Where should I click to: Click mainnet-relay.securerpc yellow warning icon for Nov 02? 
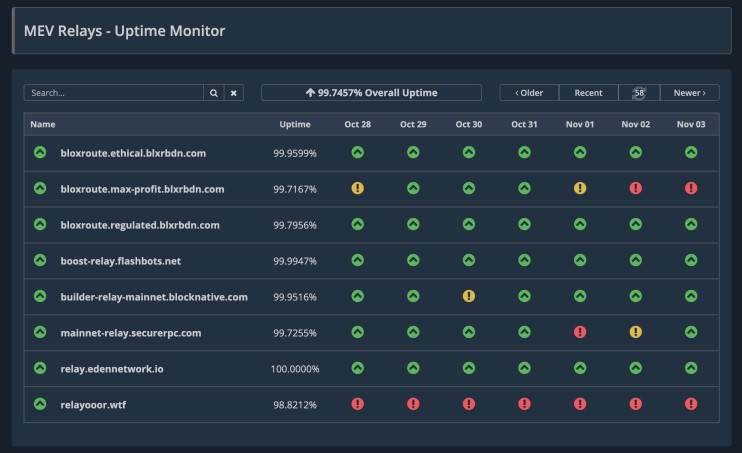[635, 332]
